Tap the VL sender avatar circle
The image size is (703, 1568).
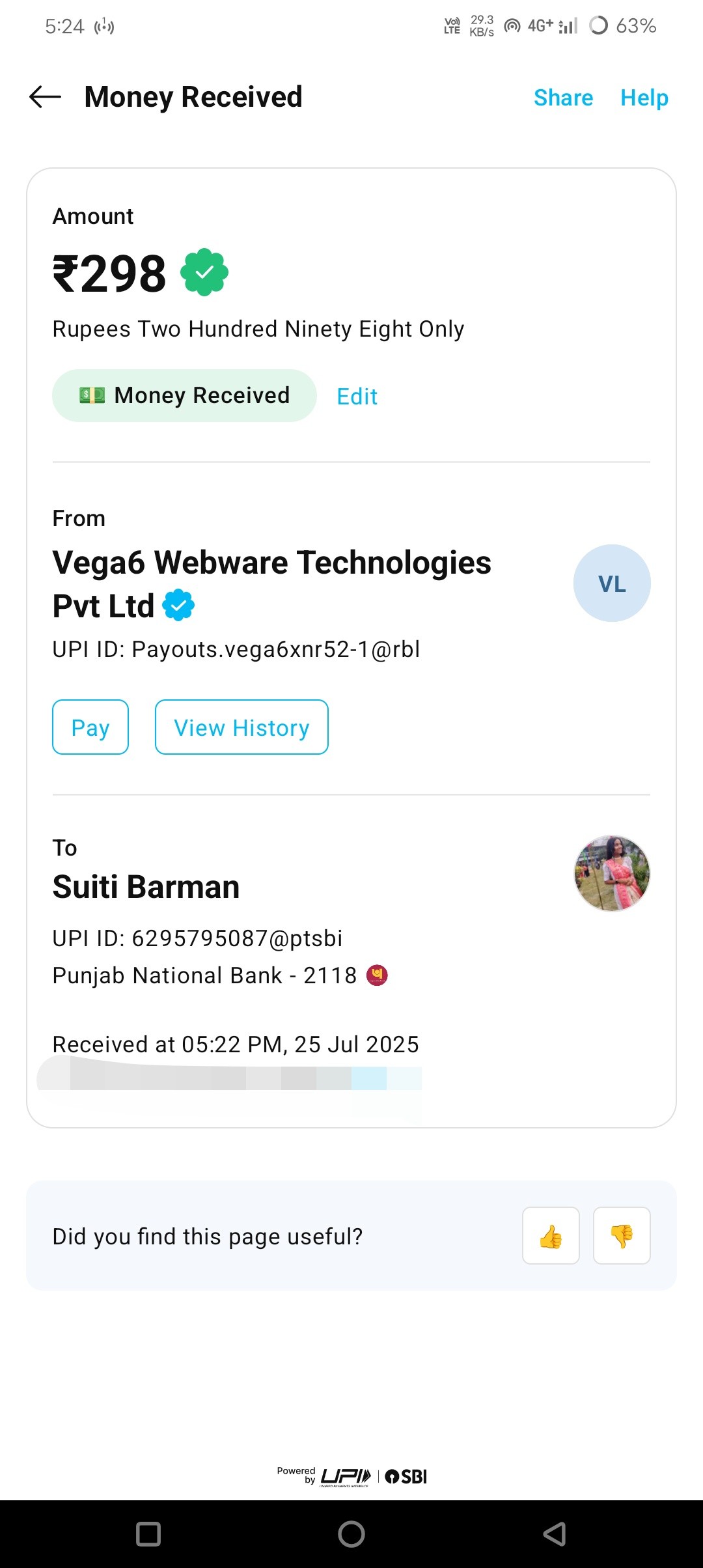click(611, 583)
